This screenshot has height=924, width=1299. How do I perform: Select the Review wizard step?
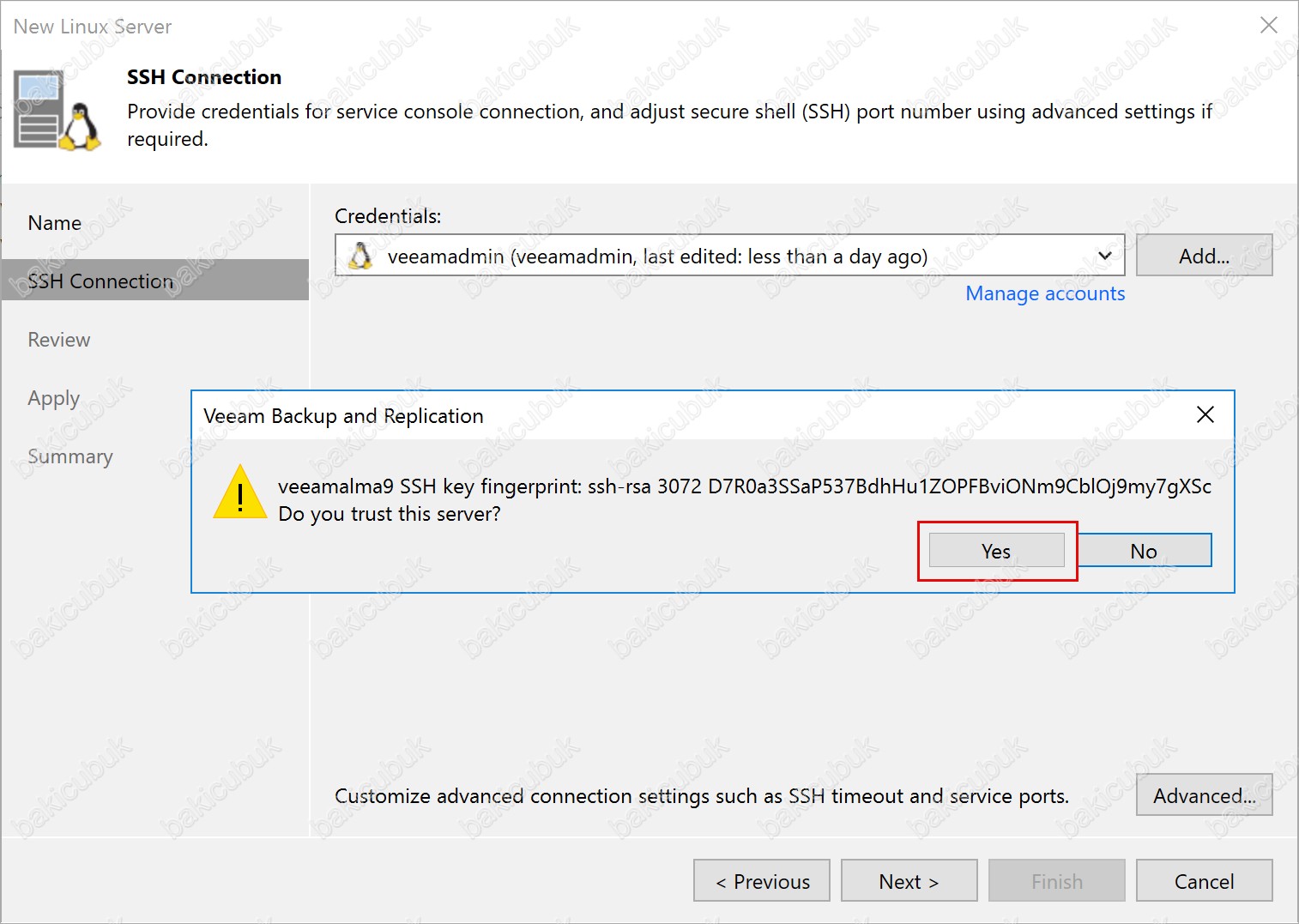pos(59,340)
